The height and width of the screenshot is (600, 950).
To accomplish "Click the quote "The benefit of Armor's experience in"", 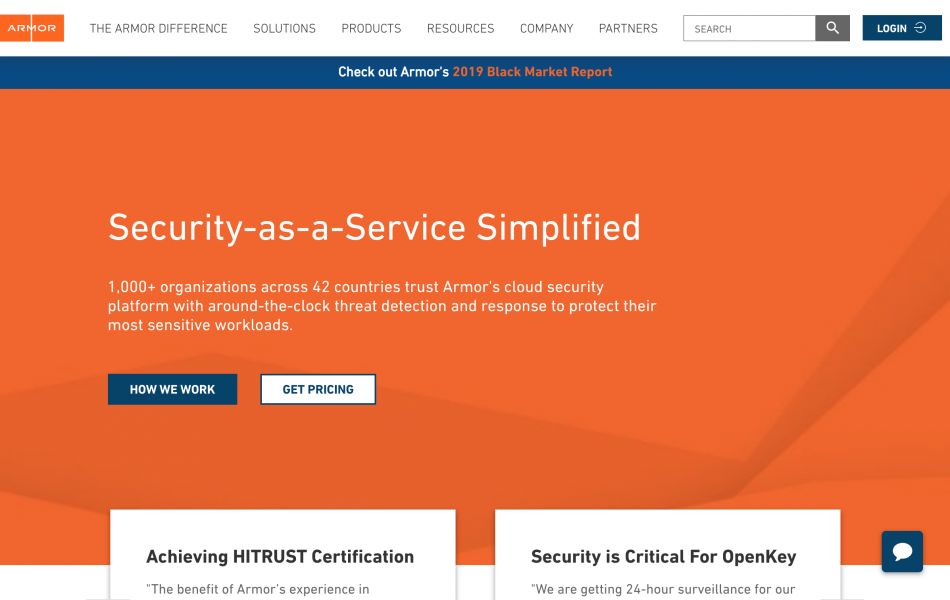I will pyautogui.click(x=257, y=589).
